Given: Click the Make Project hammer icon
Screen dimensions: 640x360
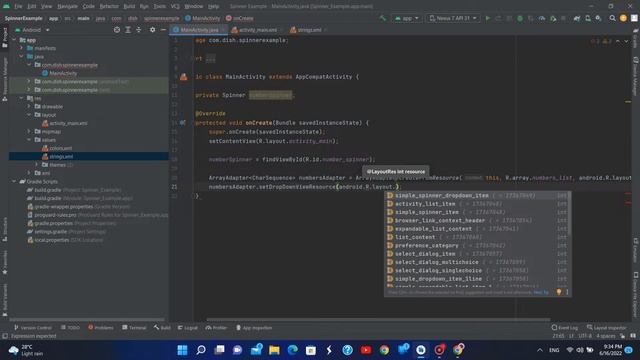Looking at the screenshot, I should pos(382,18).
